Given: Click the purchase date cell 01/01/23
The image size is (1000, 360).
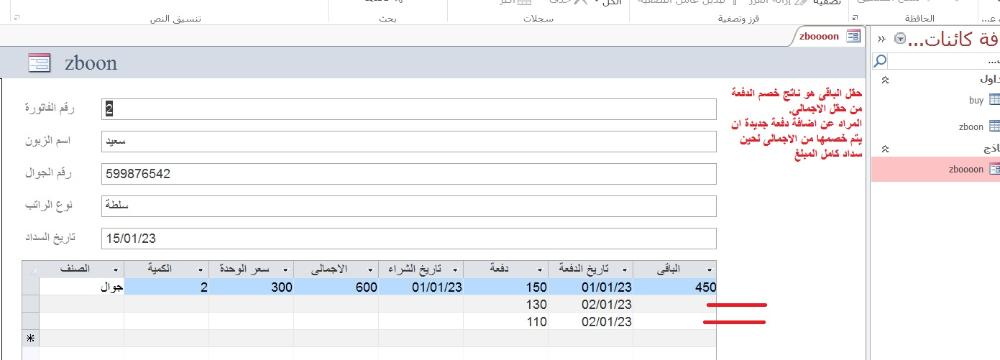Looking at the screenshot, I should [x=421, y=287].
